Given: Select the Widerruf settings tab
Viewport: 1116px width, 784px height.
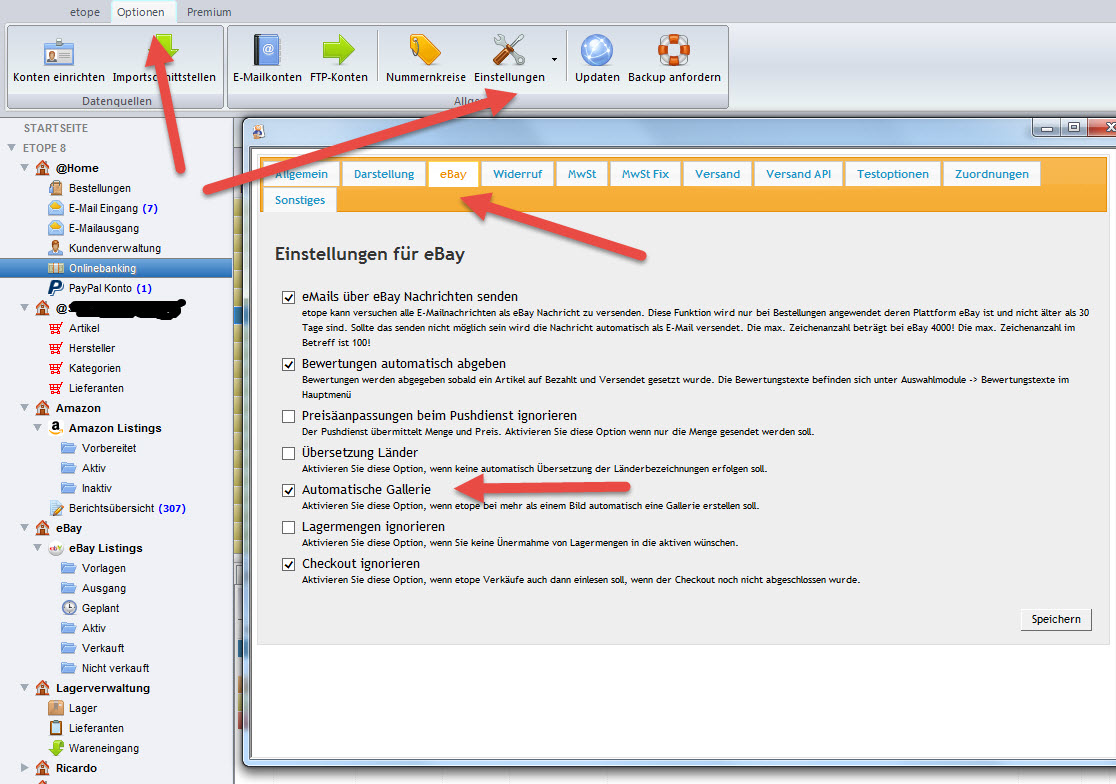Looking at the screenshot, I should pyautogui.click(x=517, y=174).
